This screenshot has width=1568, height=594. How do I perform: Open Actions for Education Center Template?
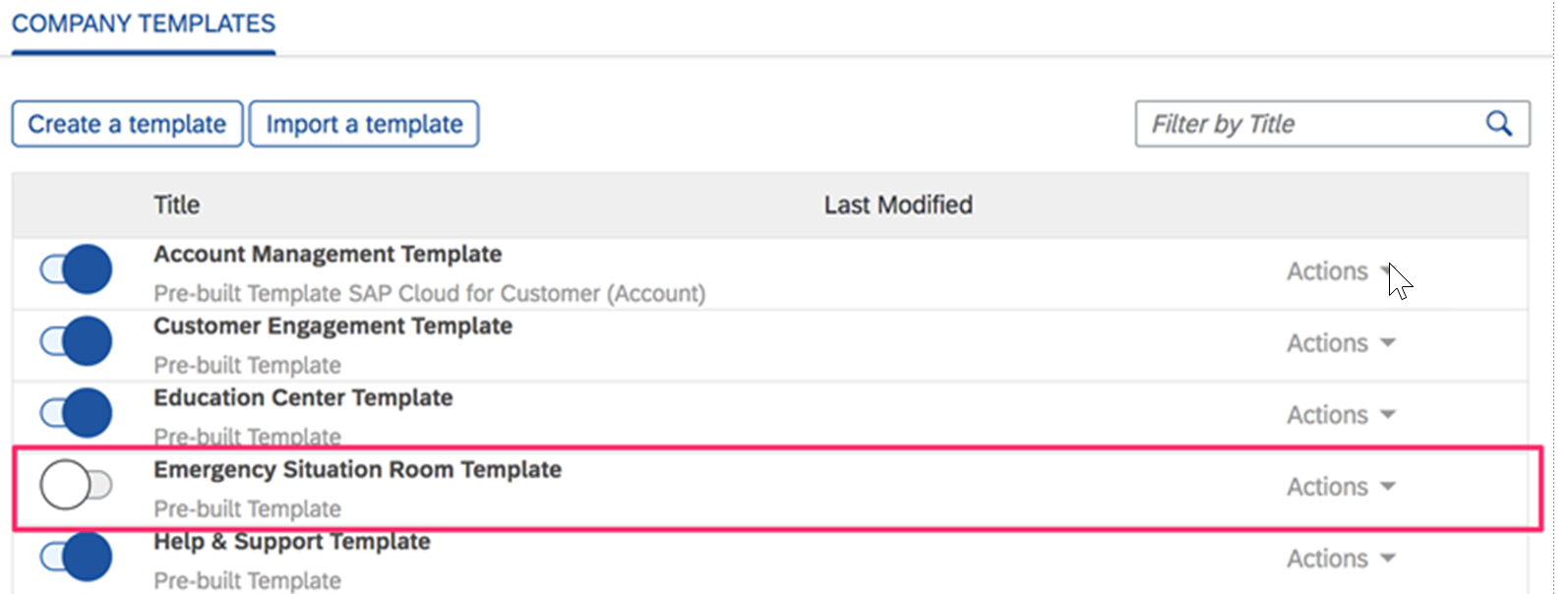1341,415
